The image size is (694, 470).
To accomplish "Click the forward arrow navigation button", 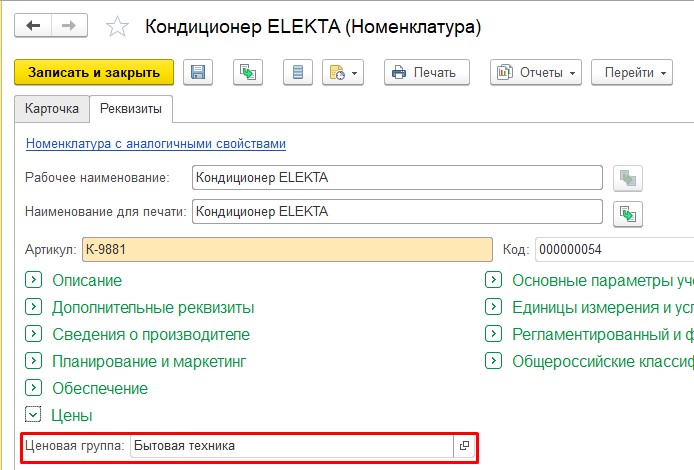I will [x=69, y=26].
